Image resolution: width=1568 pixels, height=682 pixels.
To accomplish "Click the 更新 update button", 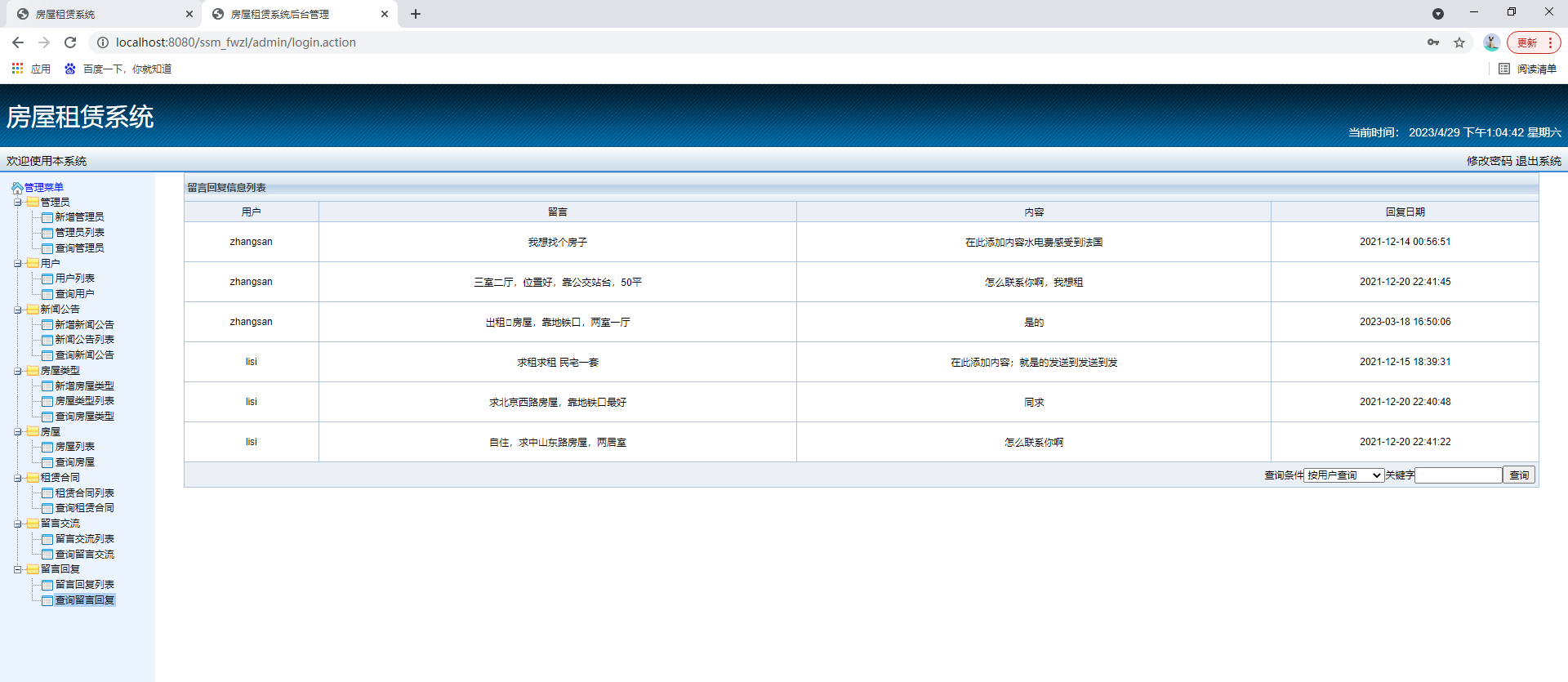I will [x=1534, y=42].
